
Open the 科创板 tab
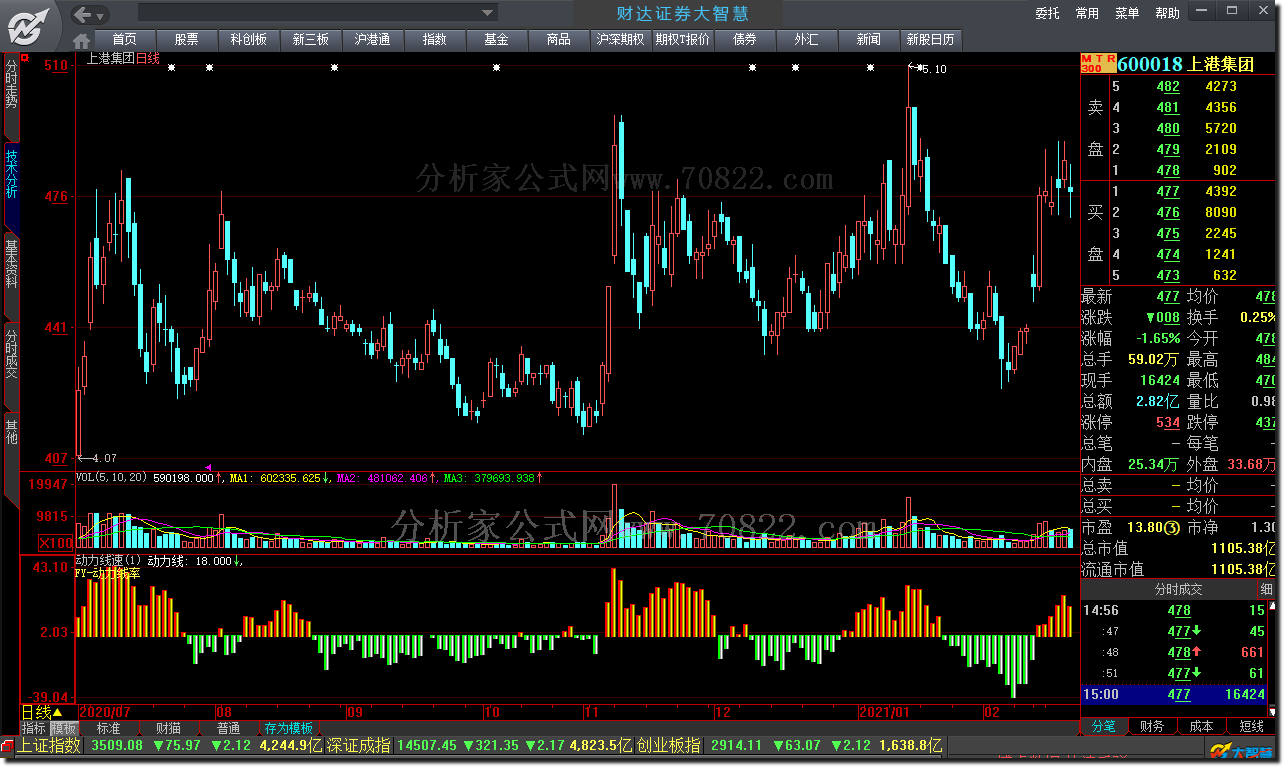pos(248,40)
